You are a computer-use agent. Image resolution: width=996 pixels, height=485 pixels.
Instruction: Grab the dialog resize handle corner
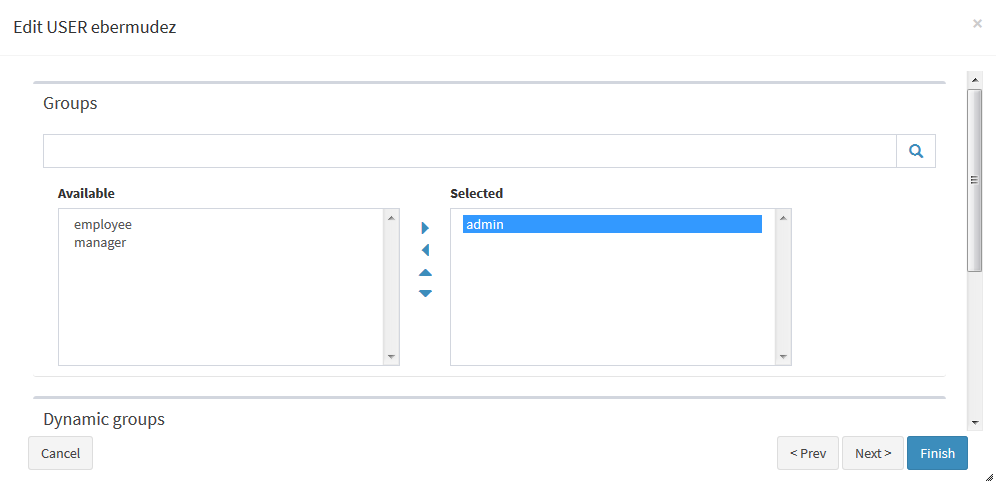click(x=989, y=477)
